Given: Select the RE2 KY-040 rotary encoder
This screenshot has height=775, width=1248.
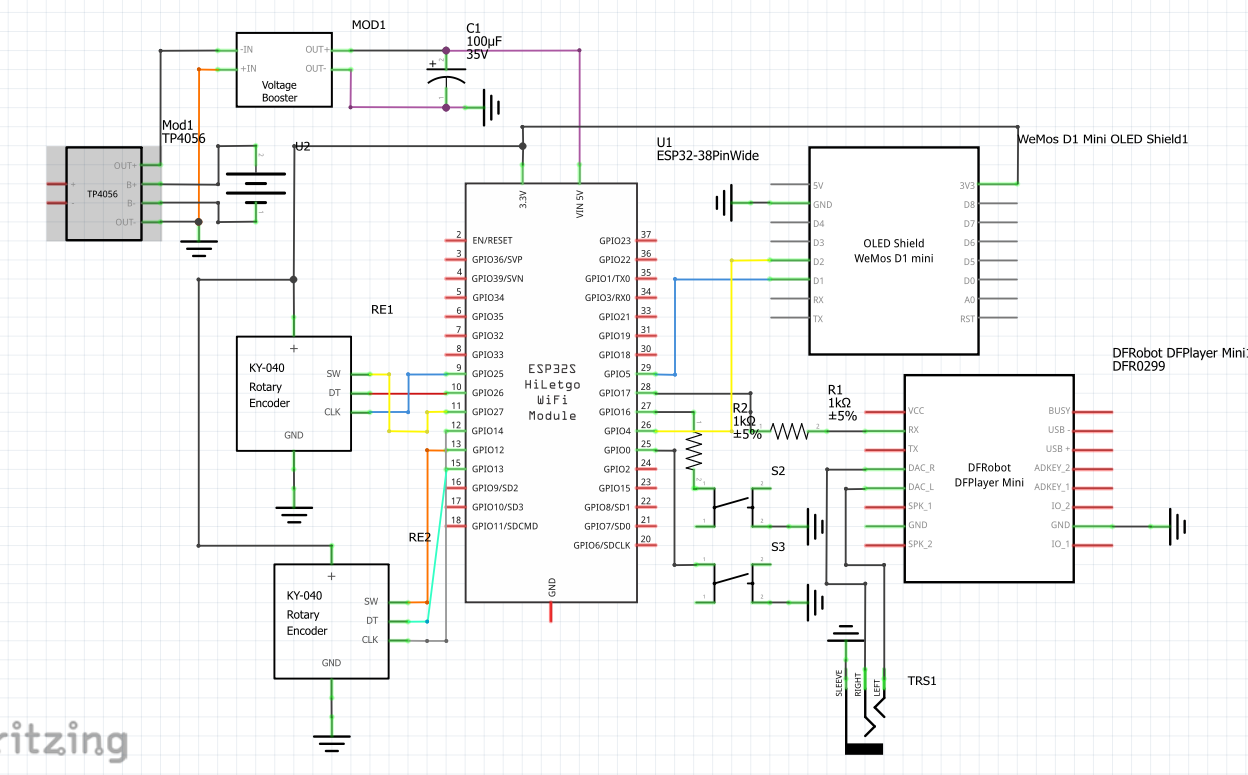Looking at the screenshot, I should click(331, 621).
